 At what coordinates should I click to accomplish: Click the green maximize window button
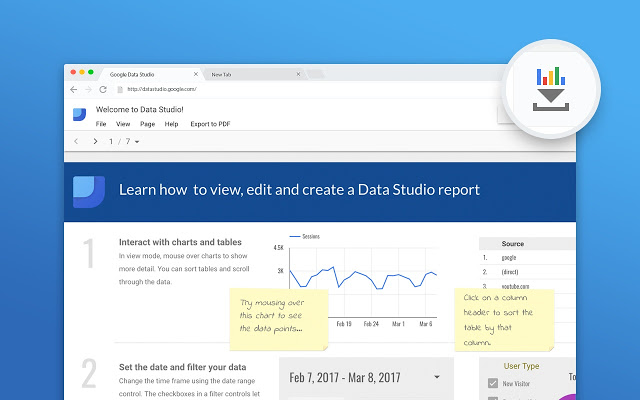91,72
